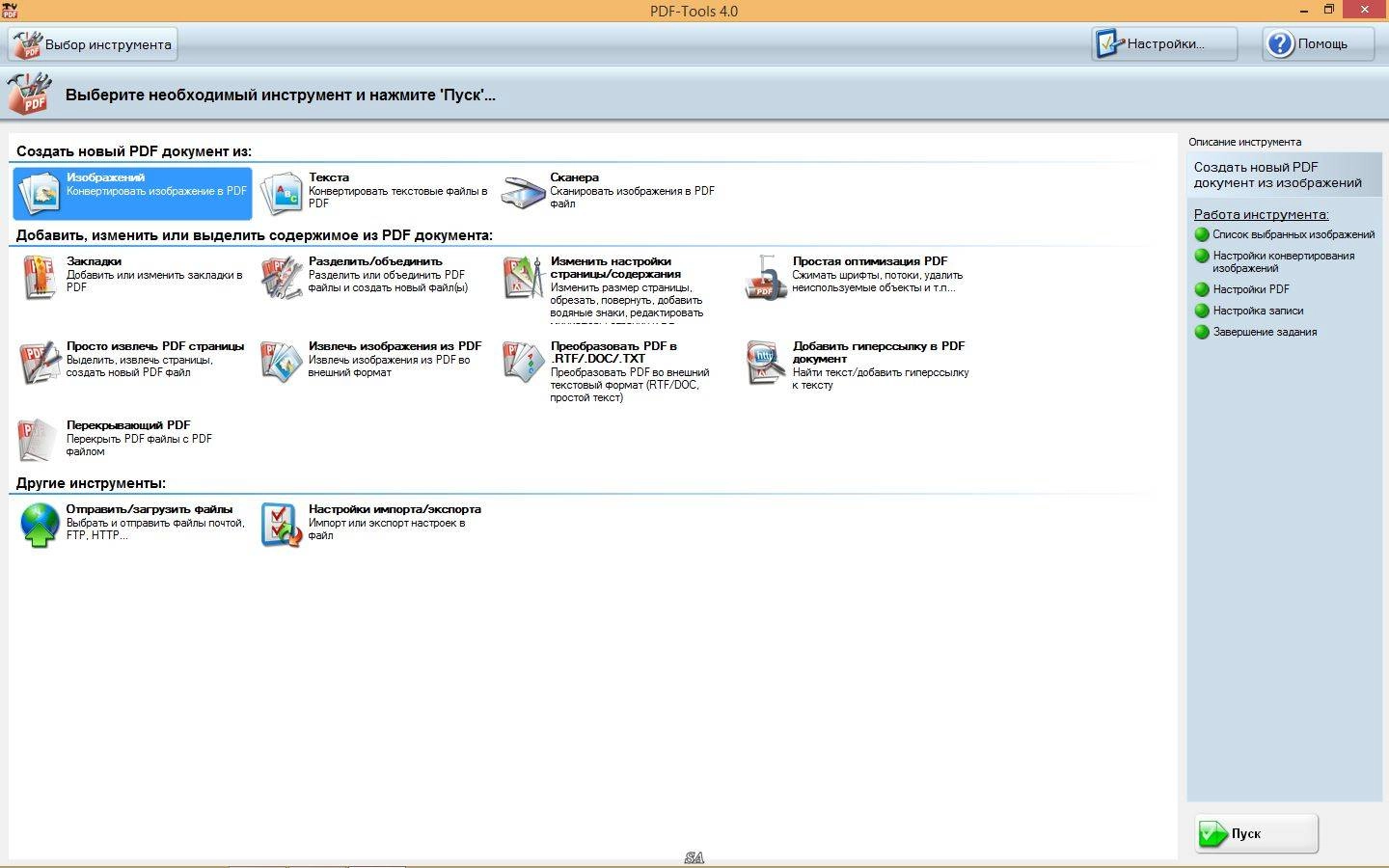The width and height of the screenshot is (1389, 868).
Task: Click the PDF toolbox icon in the header banner
Action: (29, 95)
